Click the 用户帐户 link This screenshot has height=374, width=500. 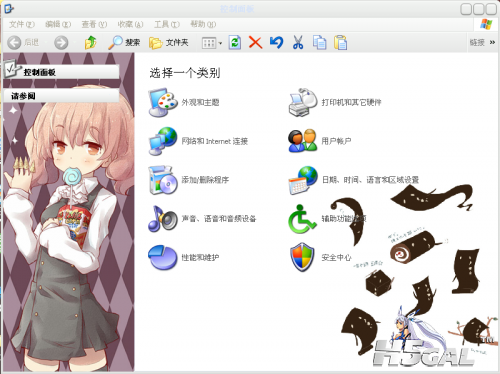(336, 141)
